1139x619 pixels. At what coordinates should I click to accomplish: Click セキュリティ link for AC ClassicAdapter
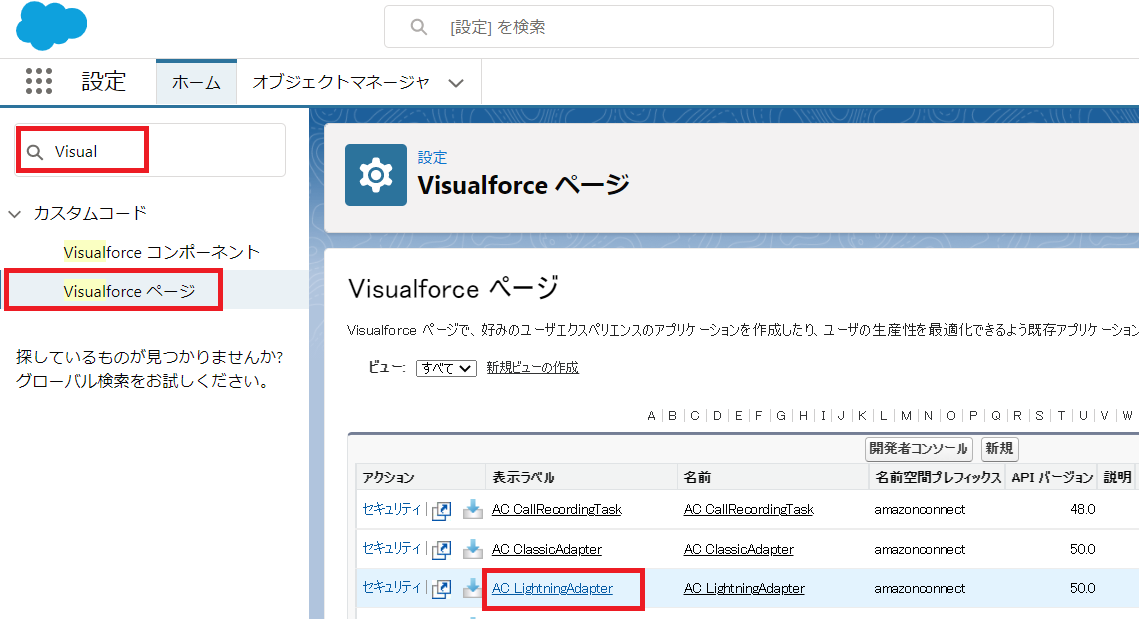(392, 549)
